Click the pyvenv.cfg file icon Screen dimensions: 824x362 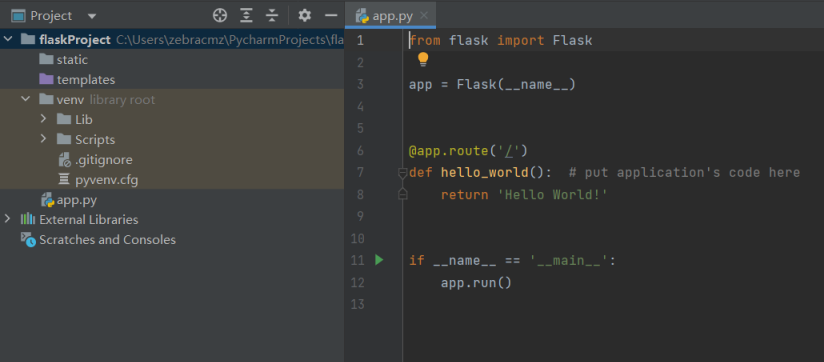point(64,180)
